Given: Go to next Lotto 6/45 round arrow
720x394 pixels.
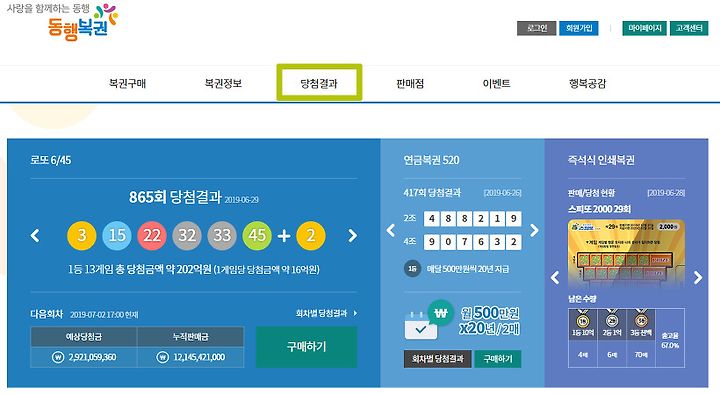Looking at the screenshot, I should 352,236.
